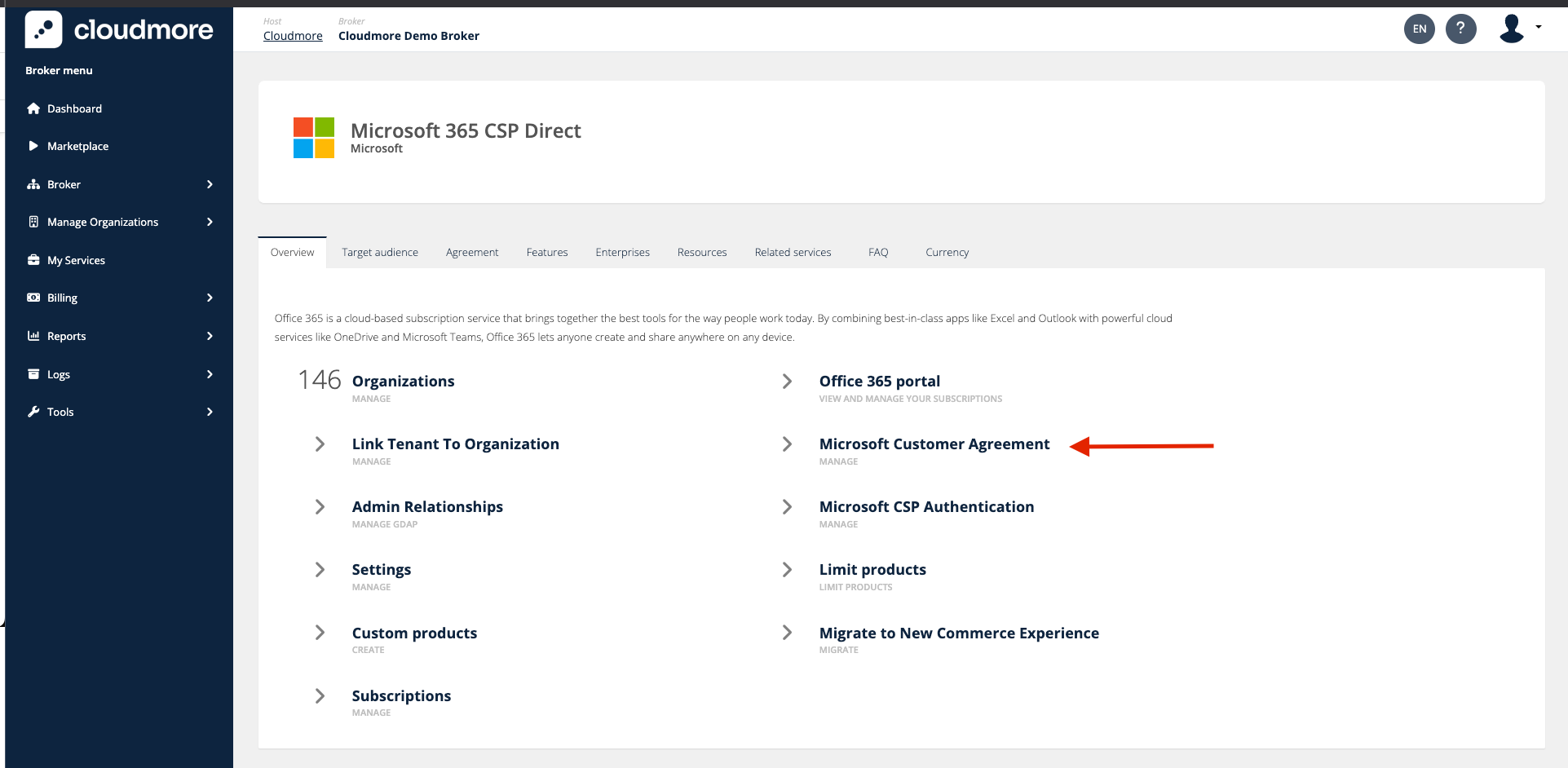Open Manage Organizations via its sidebar icon
The width and height of the screenshot is (1568, 768).
click(x=33, y=221)
